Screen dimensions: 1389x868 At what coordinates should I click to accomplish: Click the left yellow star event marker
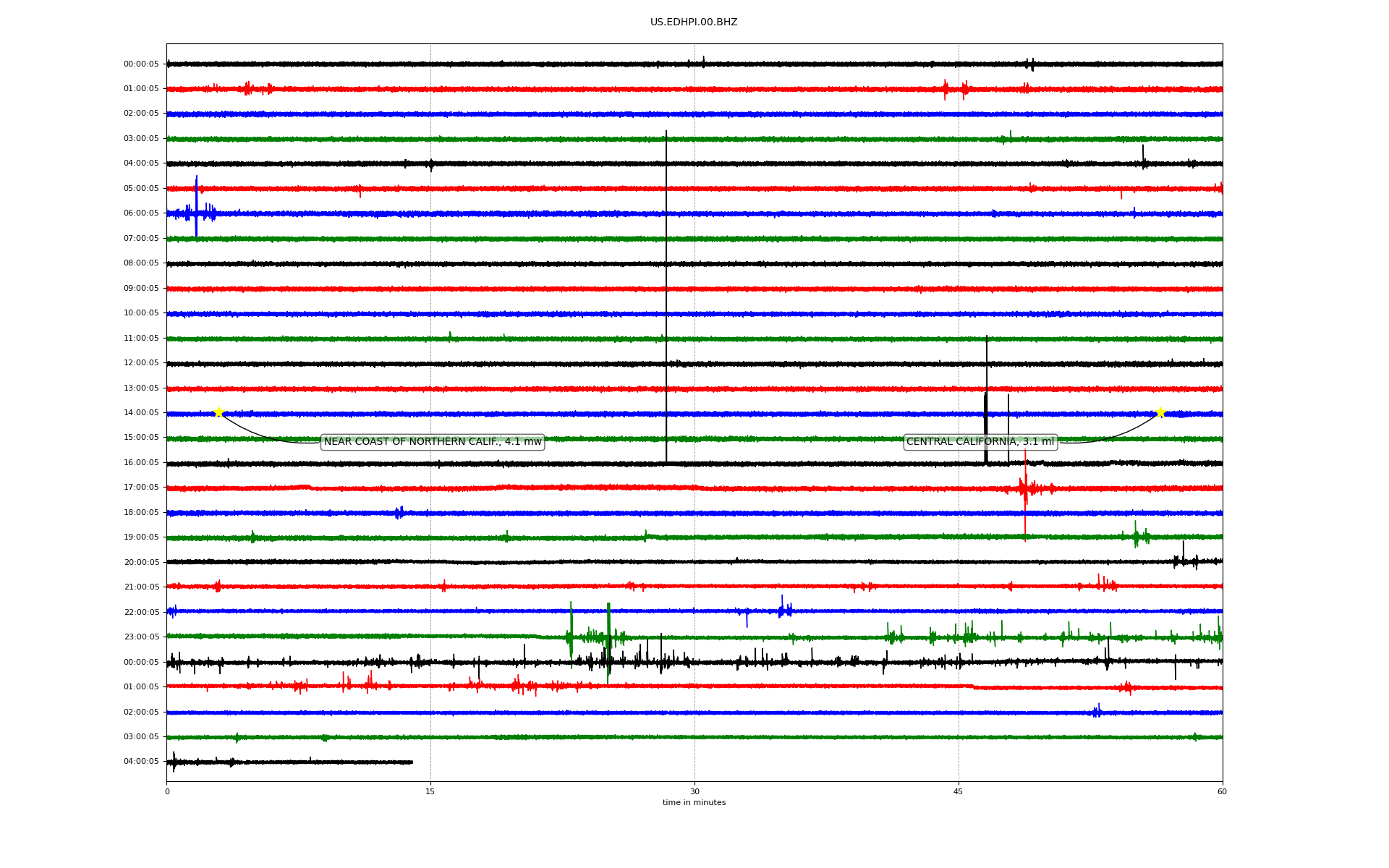[x=218, y=412]
